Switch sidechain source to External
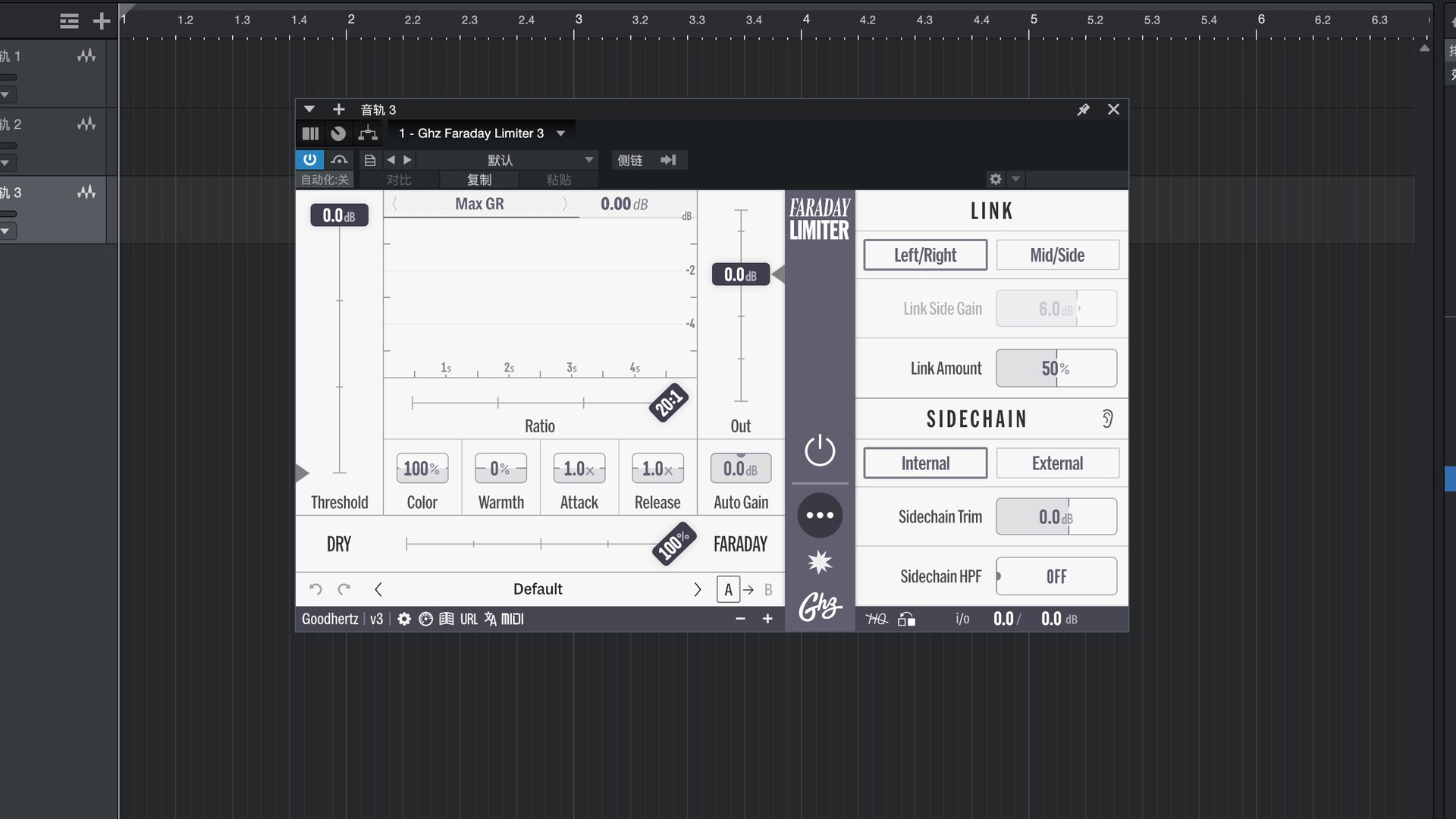This screenshot has height=819, width=1456. 1057,463
